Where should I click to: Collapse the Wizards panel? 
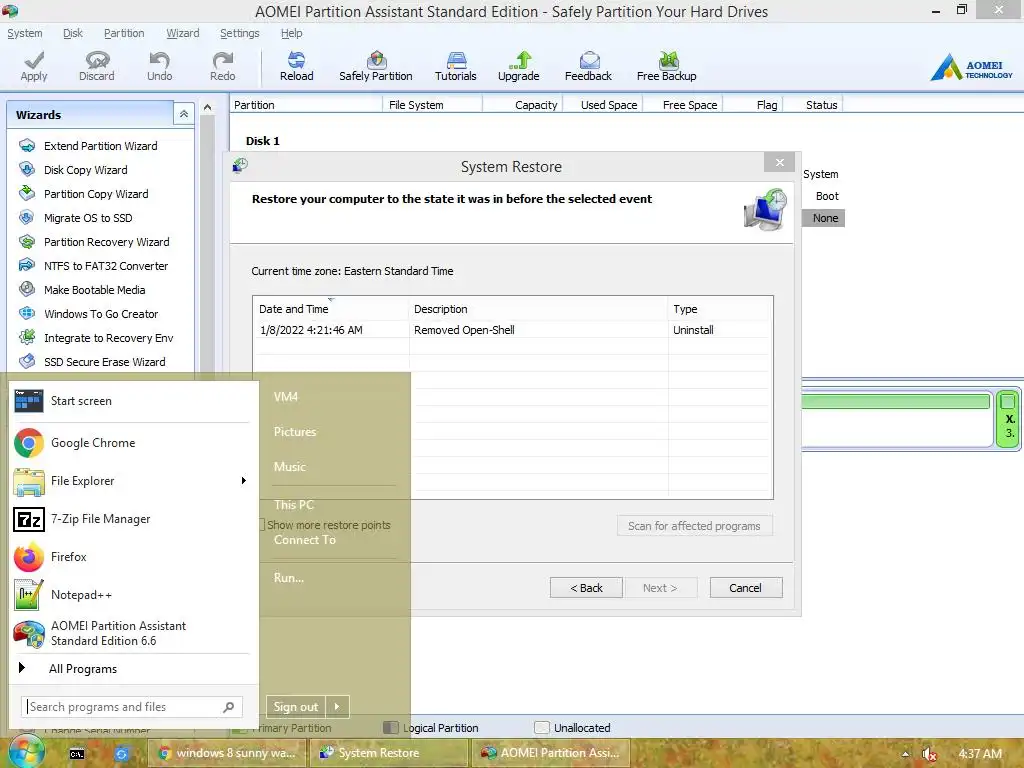coord(184,114)
